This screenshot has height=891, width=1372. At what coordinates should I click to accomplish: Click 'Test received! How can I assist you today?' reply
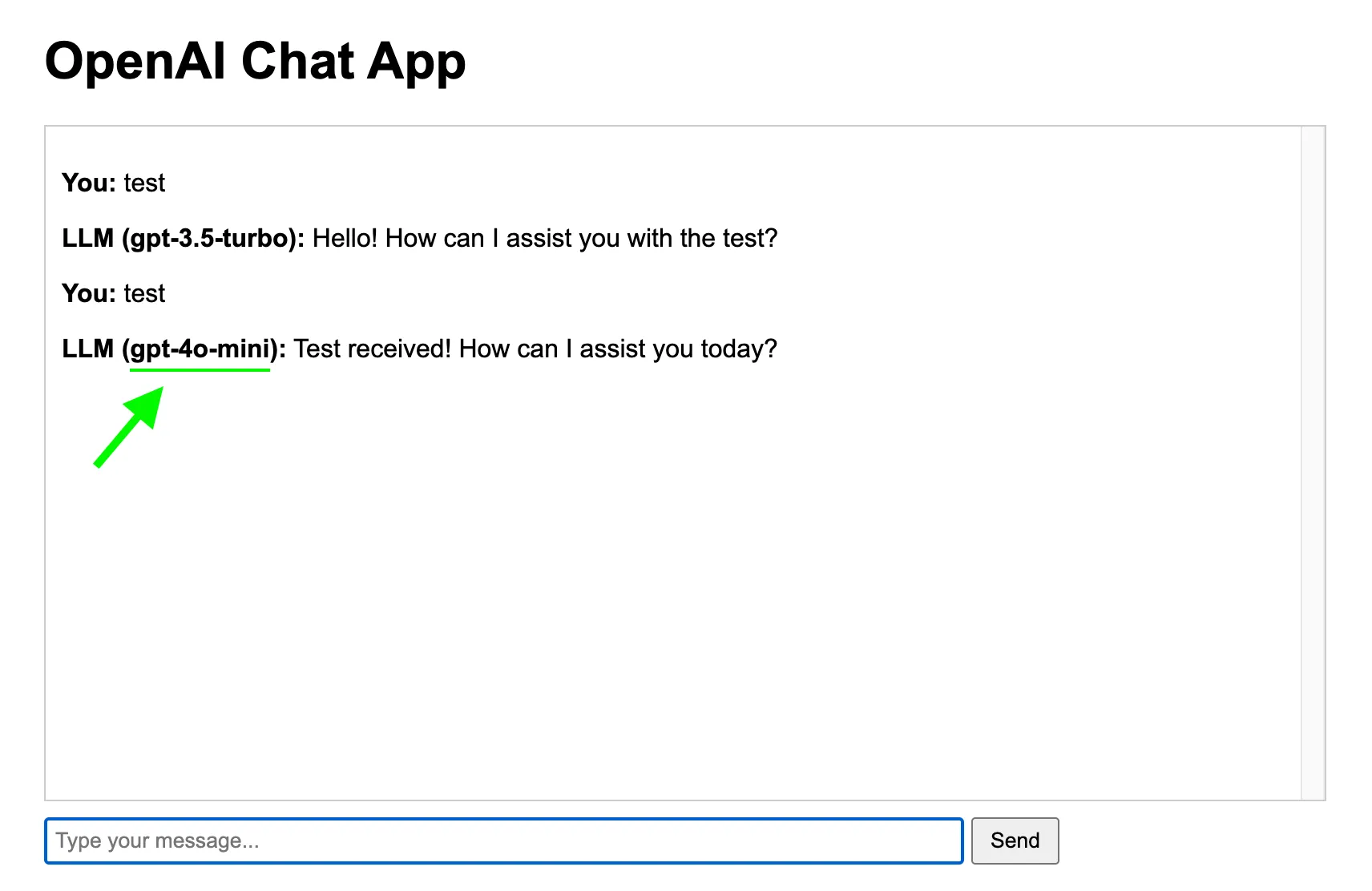[535, 349]
